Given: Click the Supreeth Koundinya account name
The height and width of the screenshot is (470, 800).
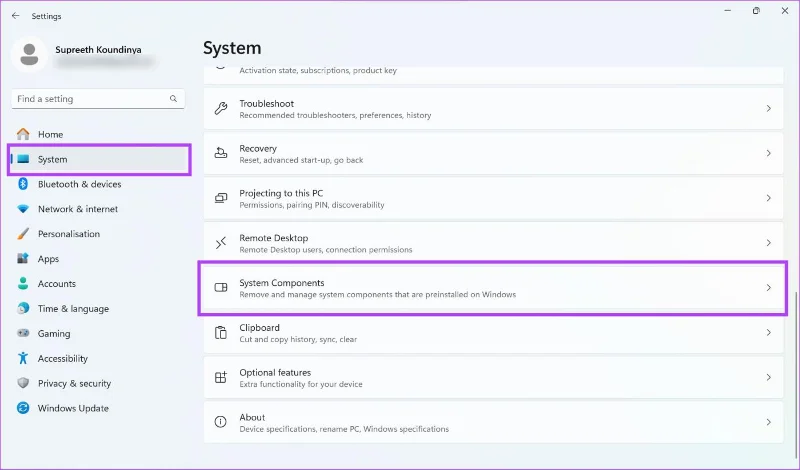Looking at the screenshot, I should 98,50.
